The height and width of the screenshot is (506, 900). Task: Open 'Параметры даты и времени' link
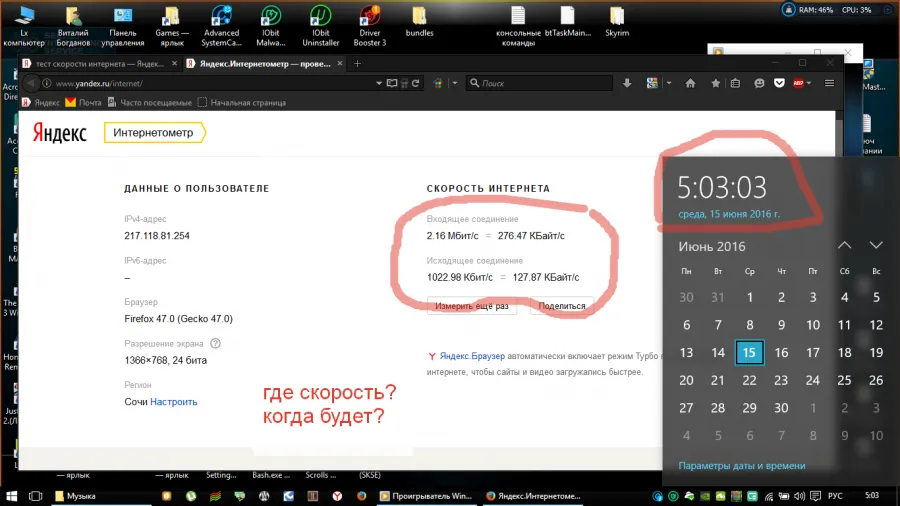(x=742, y=466)
